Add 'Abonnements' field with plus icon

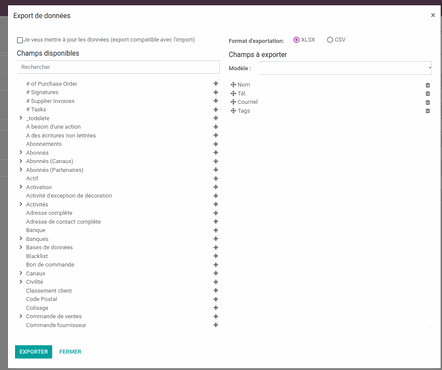pyautogui.click(x=216, y=144)
